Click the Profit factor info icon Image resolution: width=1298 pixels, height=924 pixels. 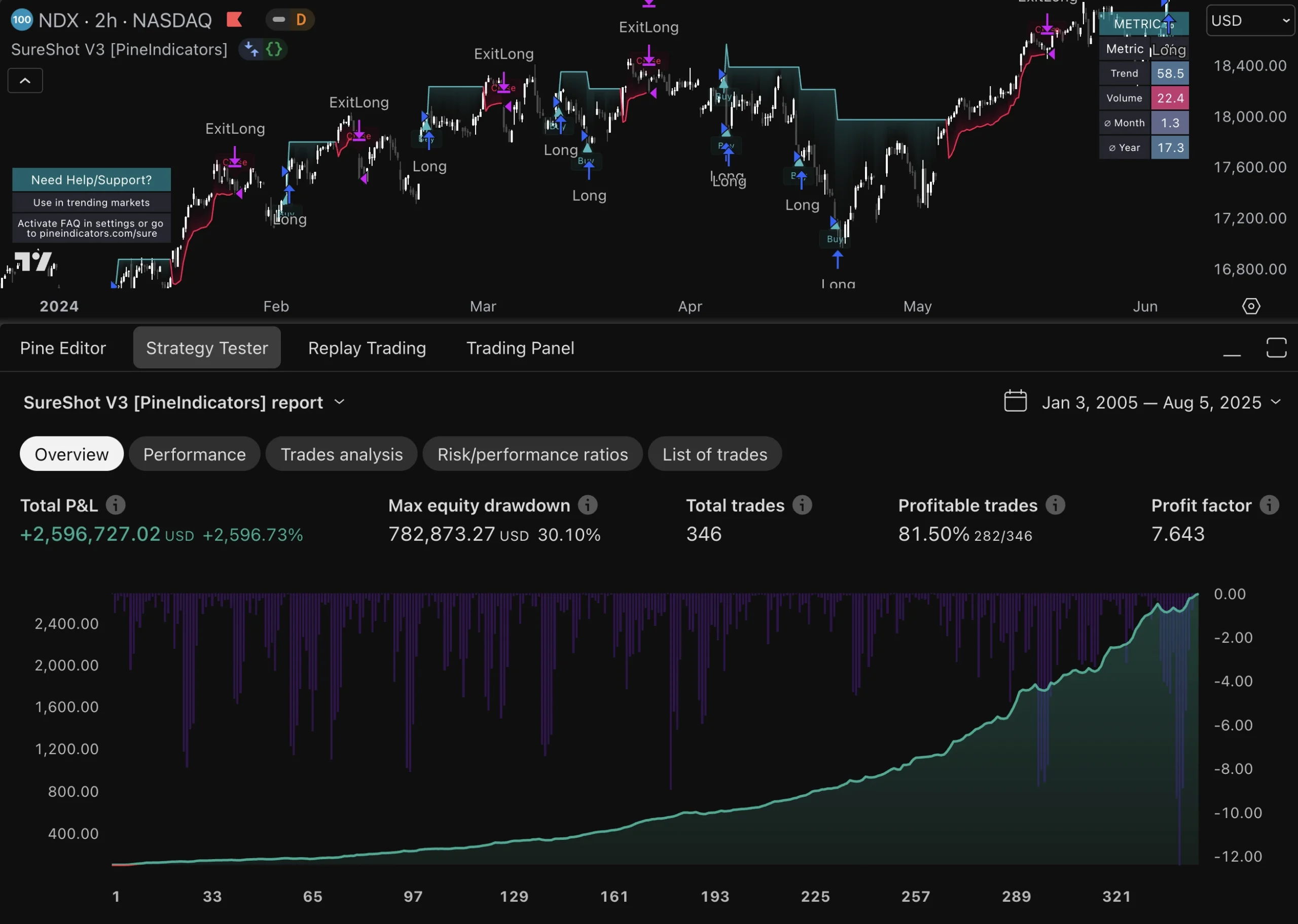(1270, 505)
